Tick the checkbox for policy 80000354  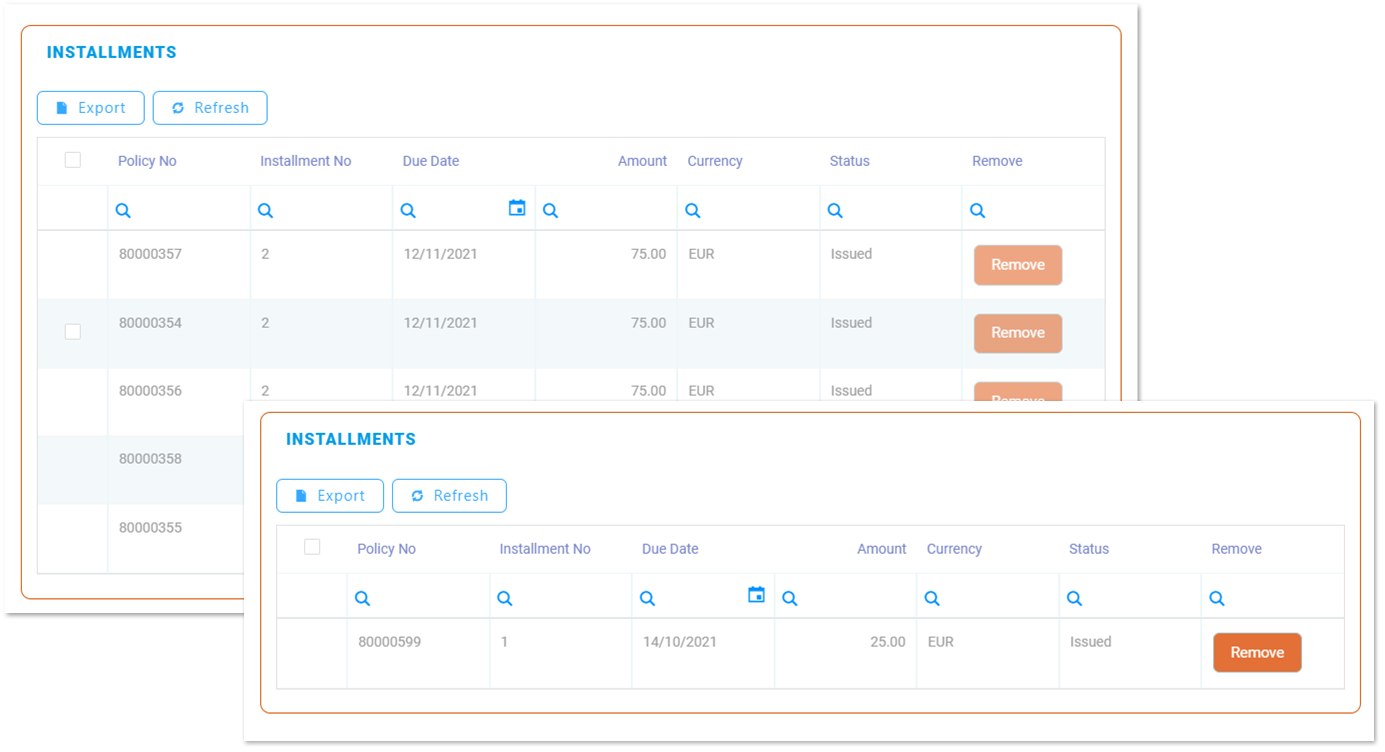[x=73, y=332]
